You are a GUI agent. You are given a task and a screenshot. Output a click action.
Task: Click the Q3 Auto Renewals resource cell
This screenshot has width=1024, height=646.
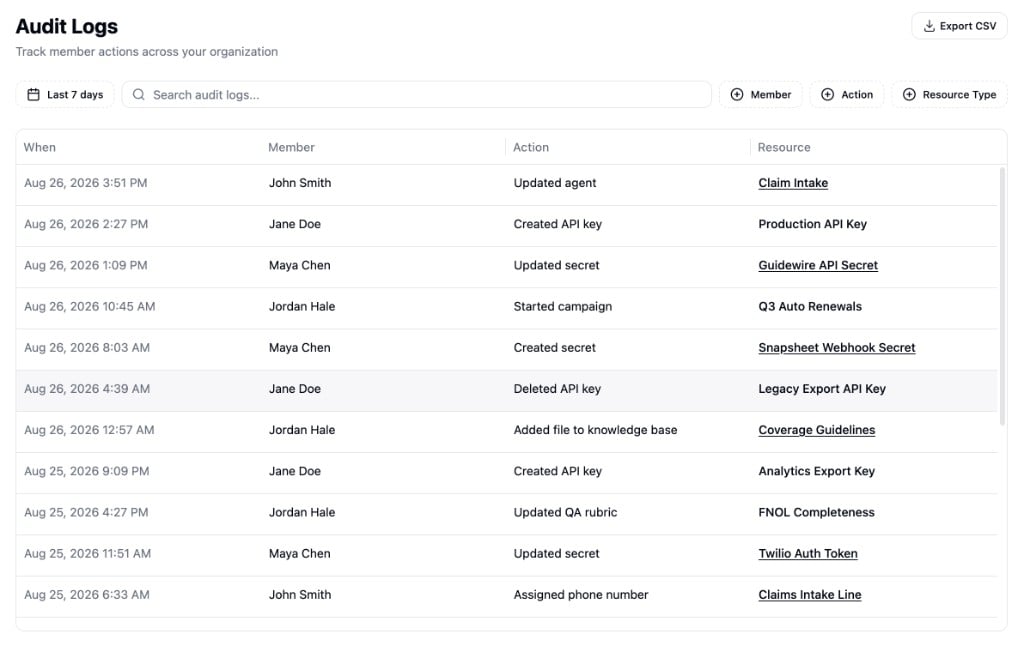pyautogui.click(x=810, y=307)
